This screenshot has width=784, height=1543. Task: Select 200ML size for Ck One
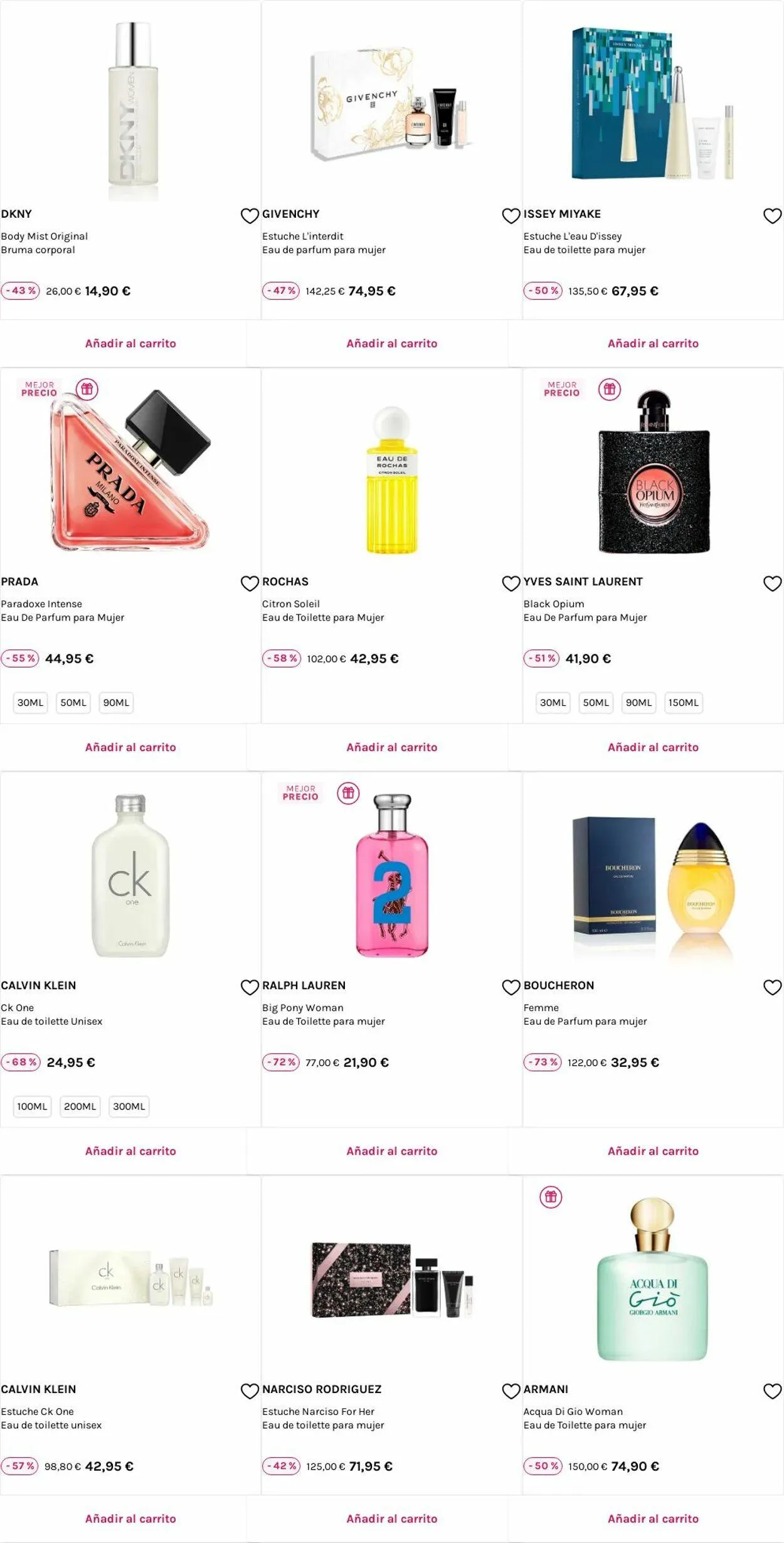click(x=80, y=1106)
